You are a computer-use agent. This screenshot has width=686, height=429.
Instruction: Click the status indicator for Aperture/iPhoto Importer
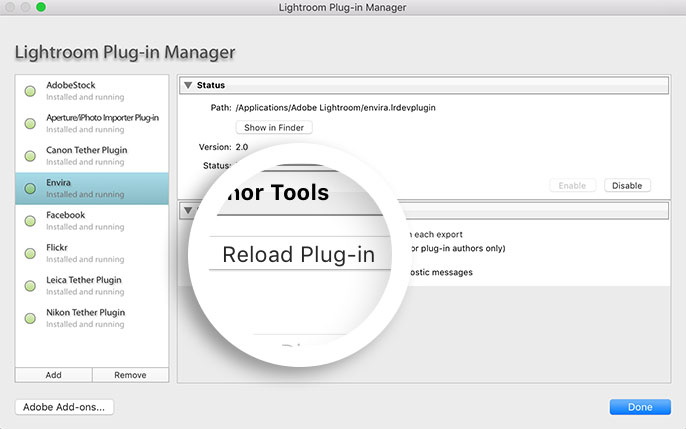pyautogui.click(x=30, y=123)
